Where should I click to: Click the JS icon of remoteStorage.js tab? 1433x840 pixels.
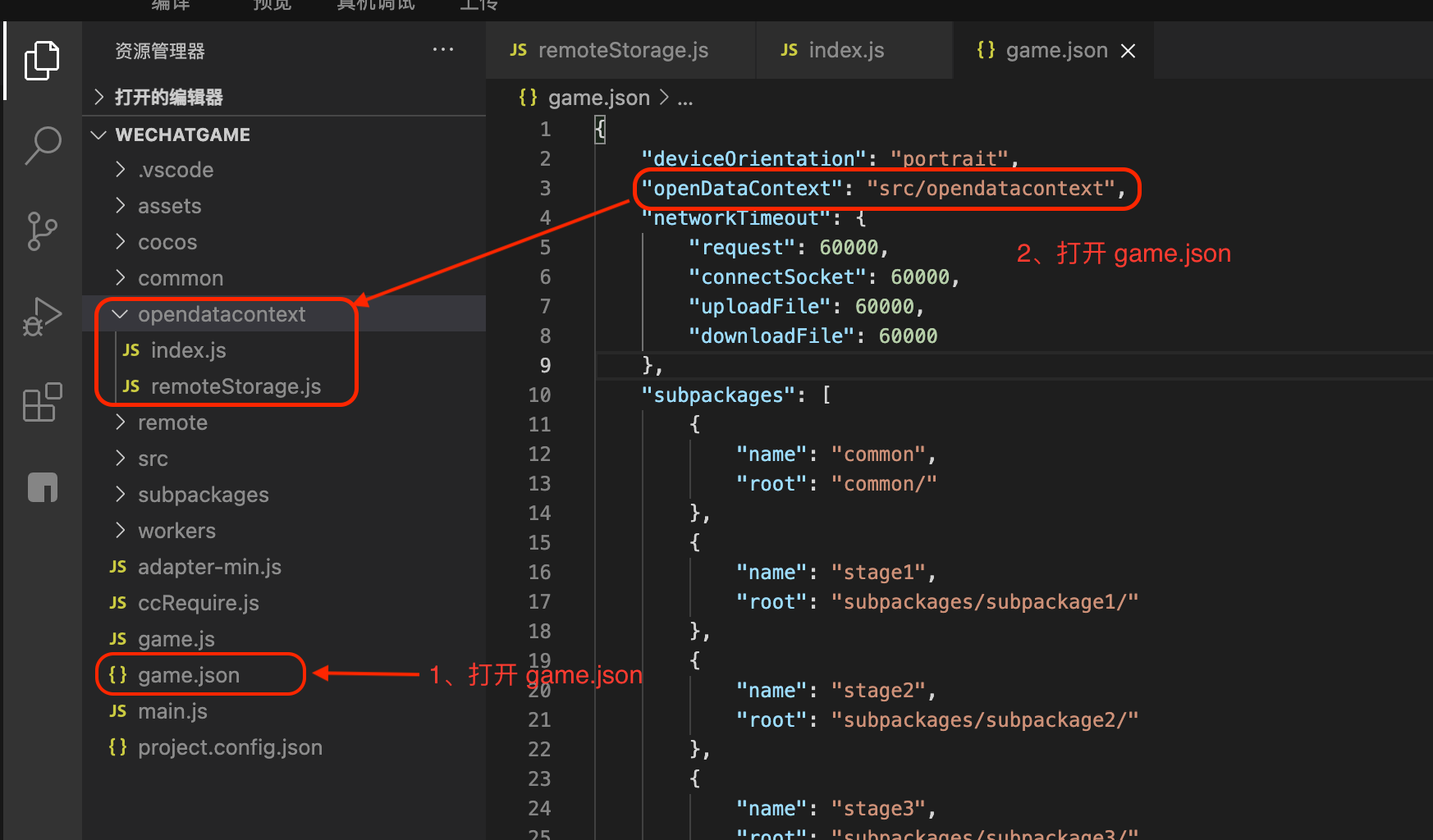click(x=518, y=50)
